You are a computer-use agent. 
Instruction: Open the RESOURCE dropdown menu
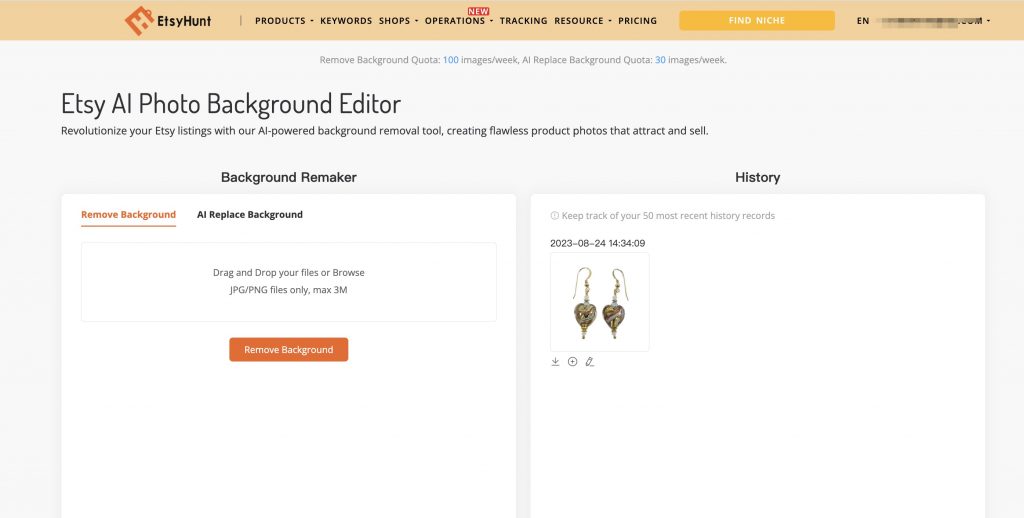(x=583, y=21)
